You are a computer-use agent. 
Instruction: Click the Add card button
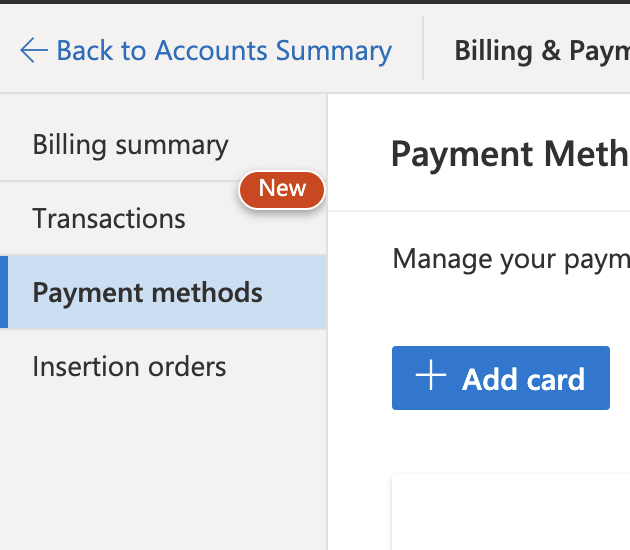(501, 378)
